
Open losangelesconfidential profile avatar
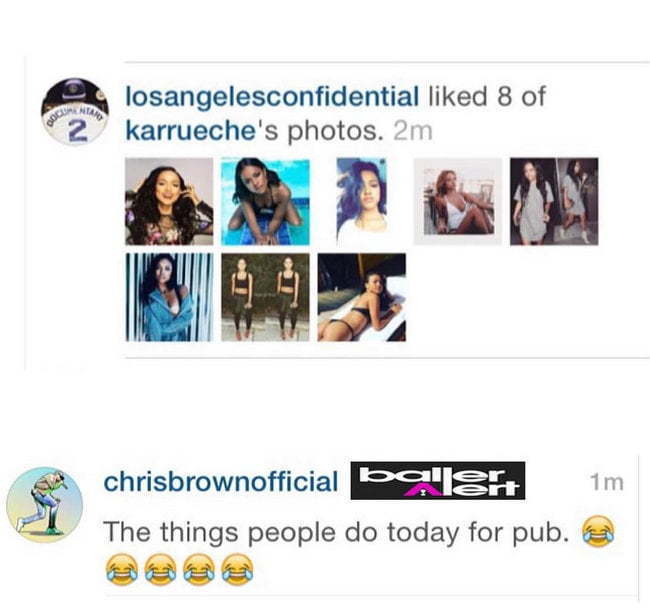coord(75,112)
